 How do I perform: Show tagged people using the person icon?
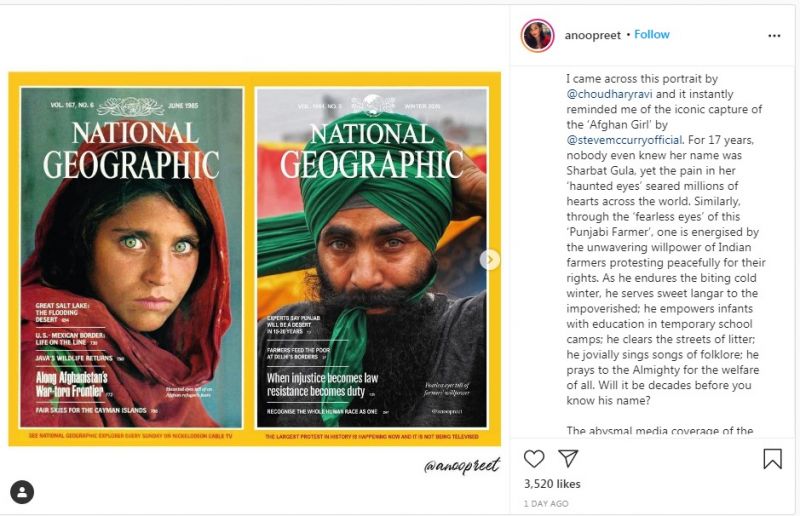click(x=22, y=491)
